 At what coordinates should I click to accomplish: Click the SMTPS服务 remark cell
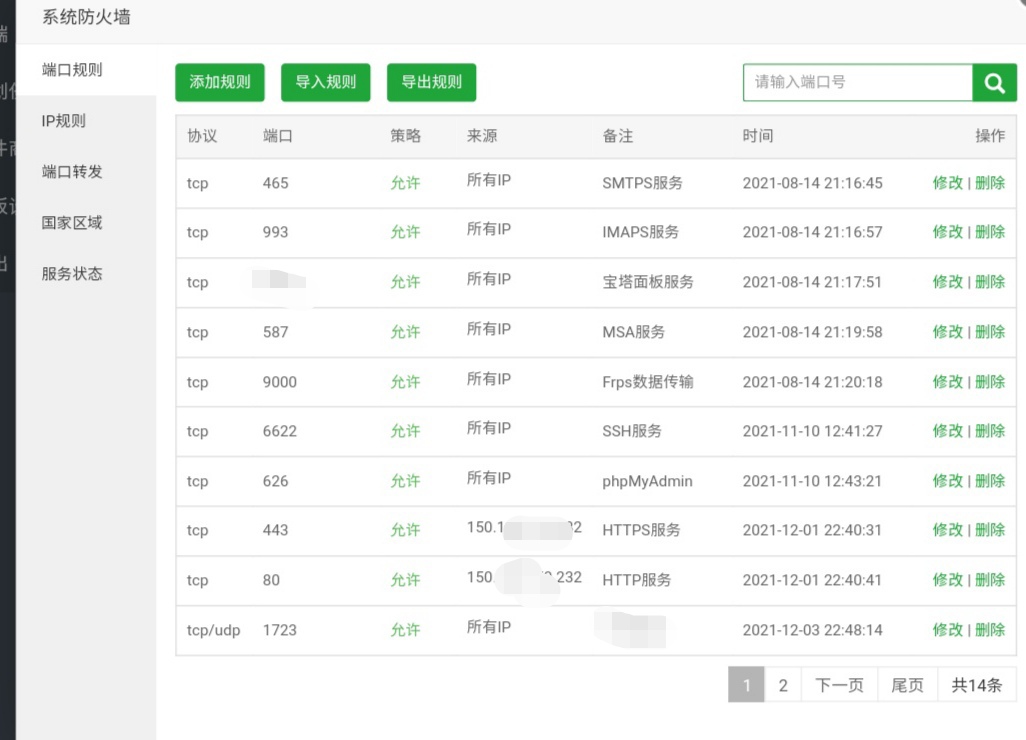pos(643,183)
